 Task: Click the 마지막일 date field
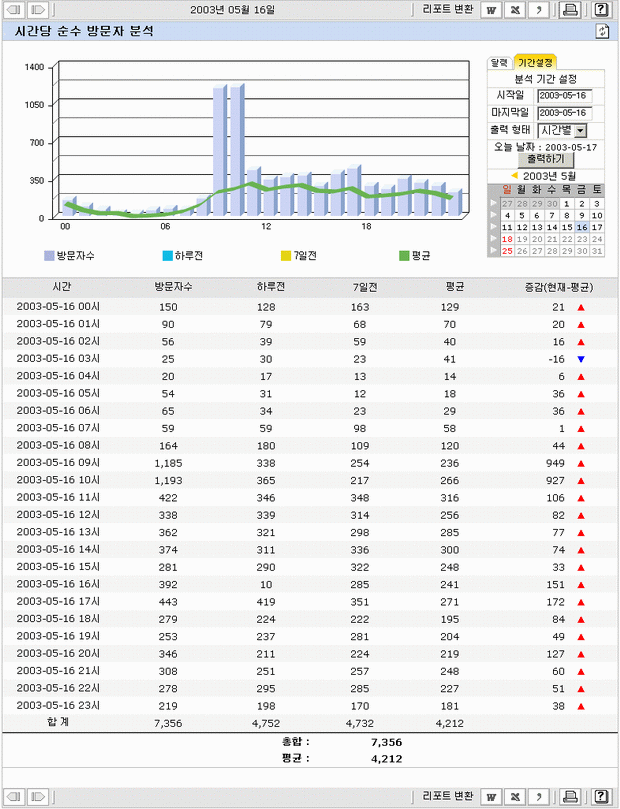point(564,112)
